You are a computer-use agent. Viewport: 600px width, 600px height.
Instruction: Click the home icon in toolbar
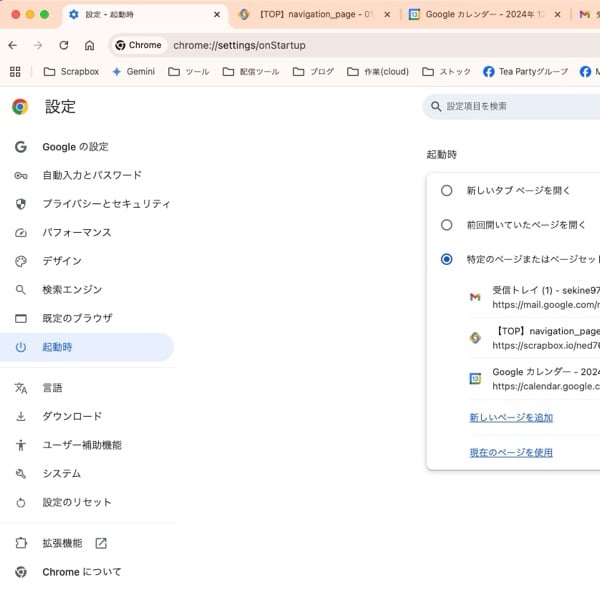(x=90, y=45)
